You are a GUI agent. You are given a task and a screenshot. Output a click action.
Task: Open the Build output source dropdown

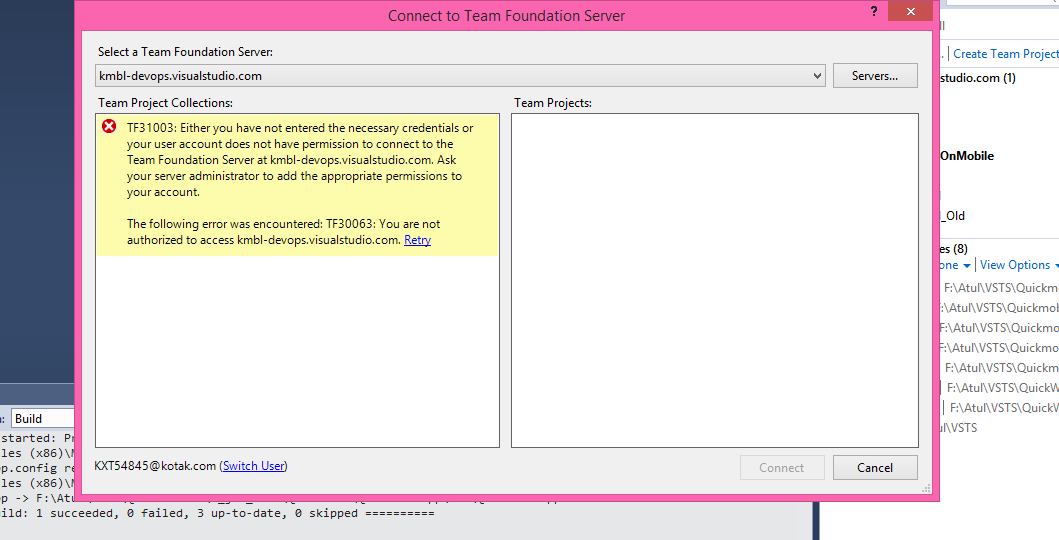[43, 418]
